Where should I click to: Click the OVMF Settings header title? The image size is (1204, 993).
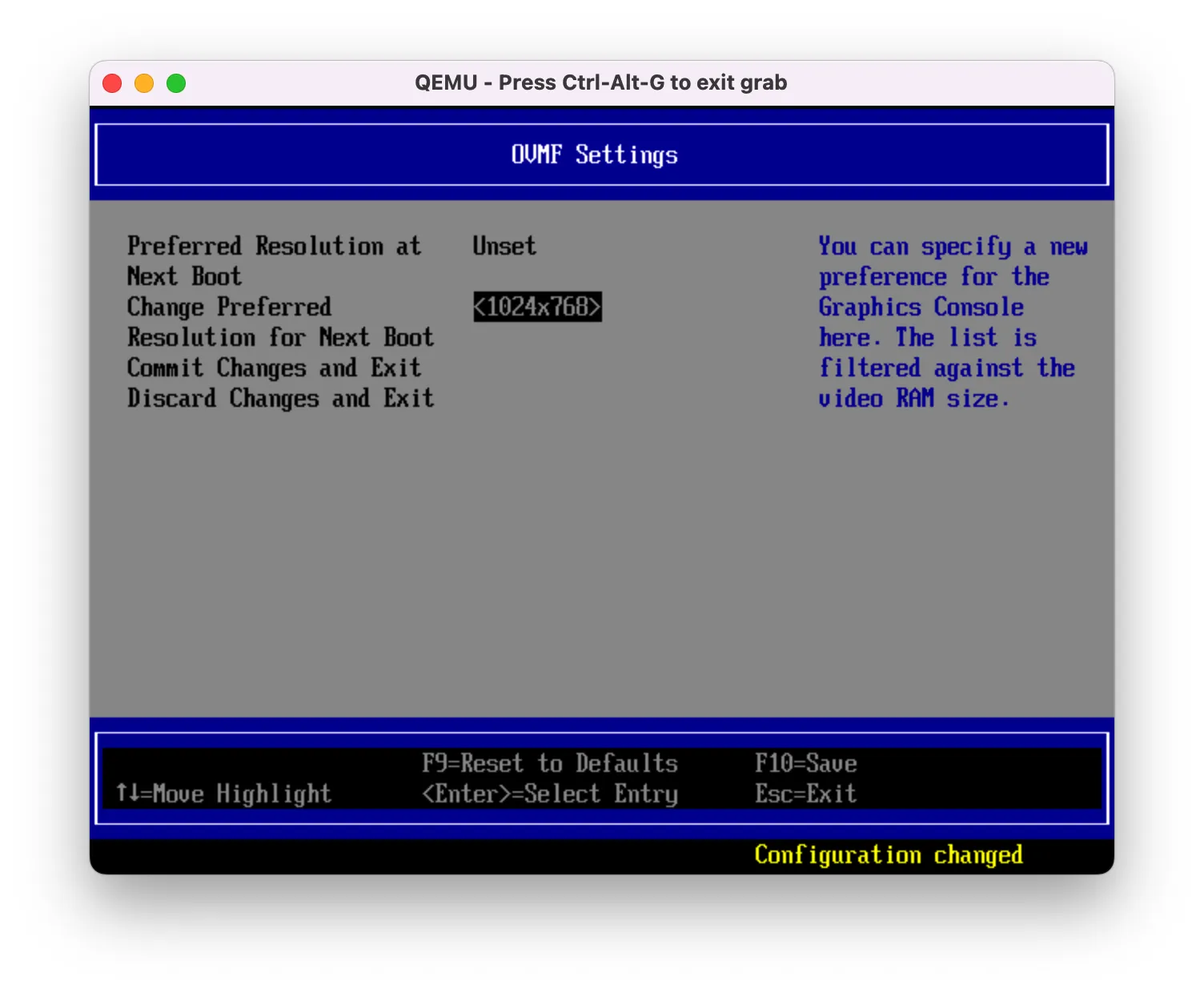pos(595,155)
